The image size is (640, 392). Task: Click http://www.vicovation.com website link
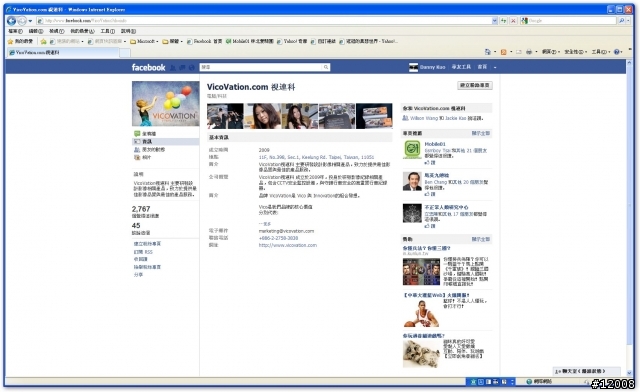288,245
